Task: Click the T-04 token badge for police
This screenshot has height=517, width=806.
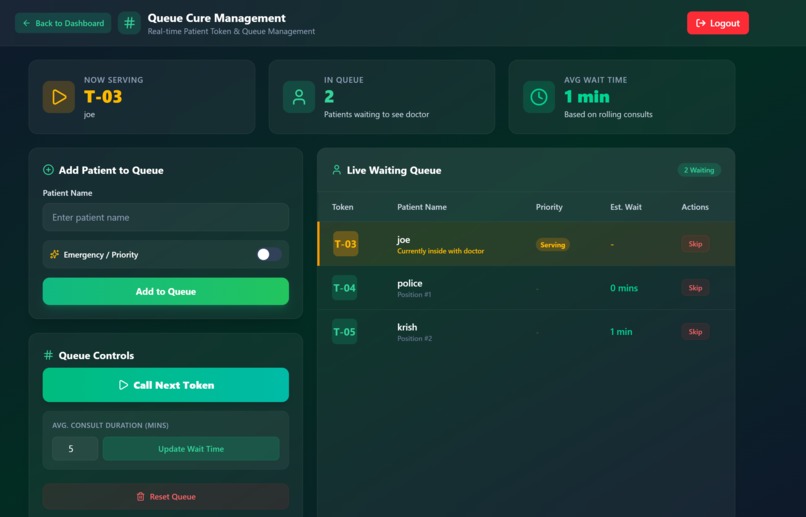Action: click(x=344, y=288)
